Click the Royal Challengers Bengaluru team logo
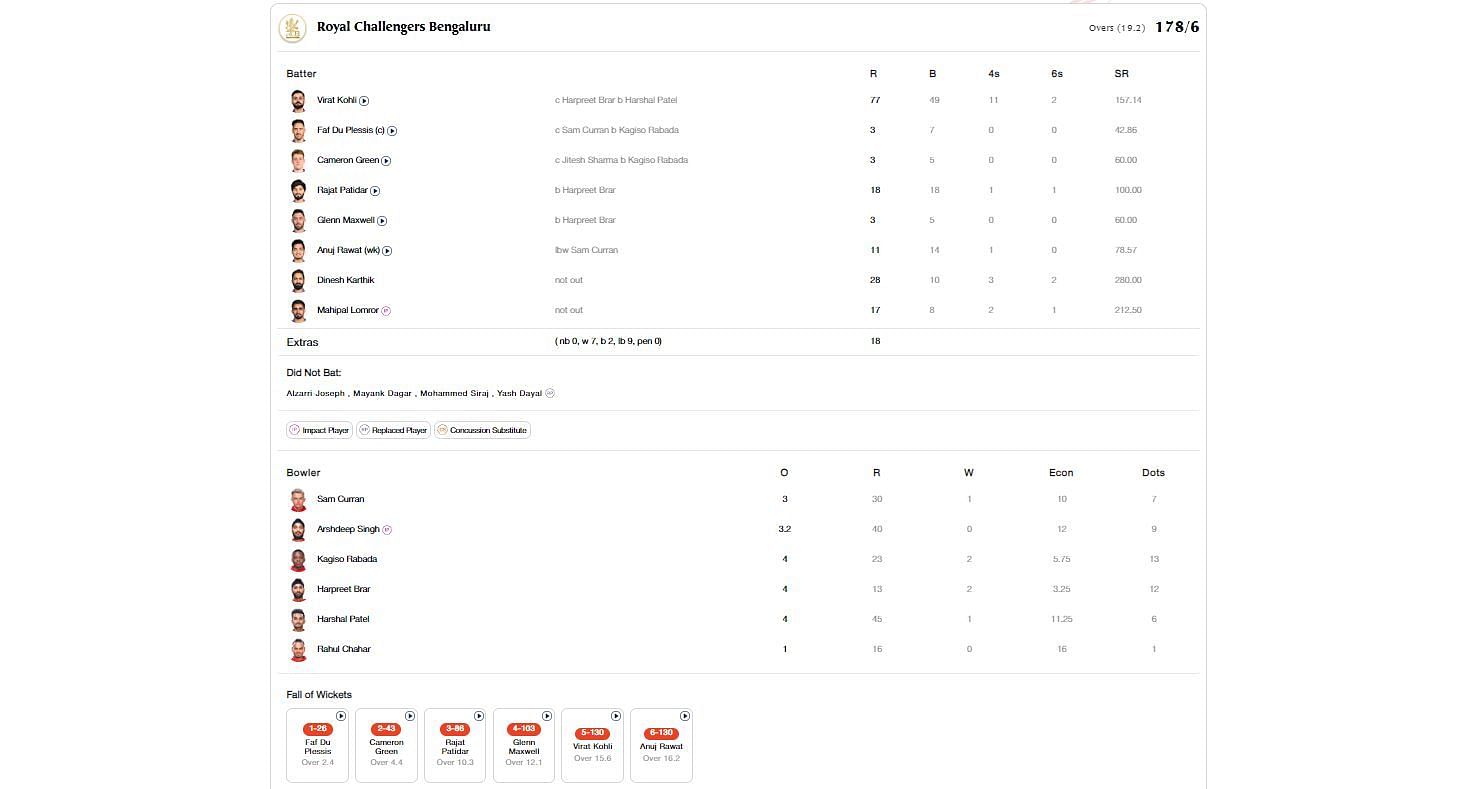The width and height of the screenshot is (1465, 789). click(292, 28)
